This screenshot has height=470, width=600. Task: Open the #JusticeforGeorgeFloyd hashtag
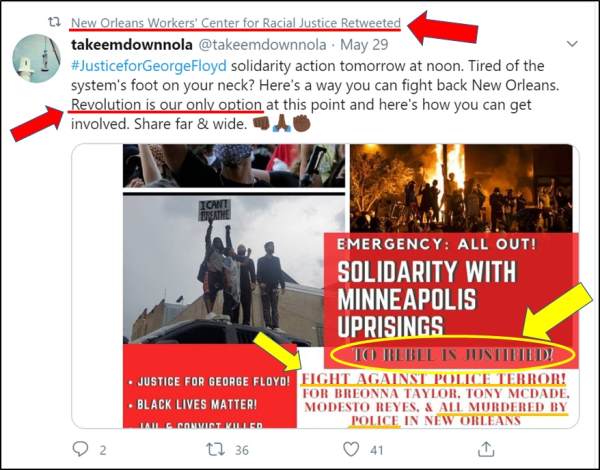pyautogui.click(x=149, y=66)
